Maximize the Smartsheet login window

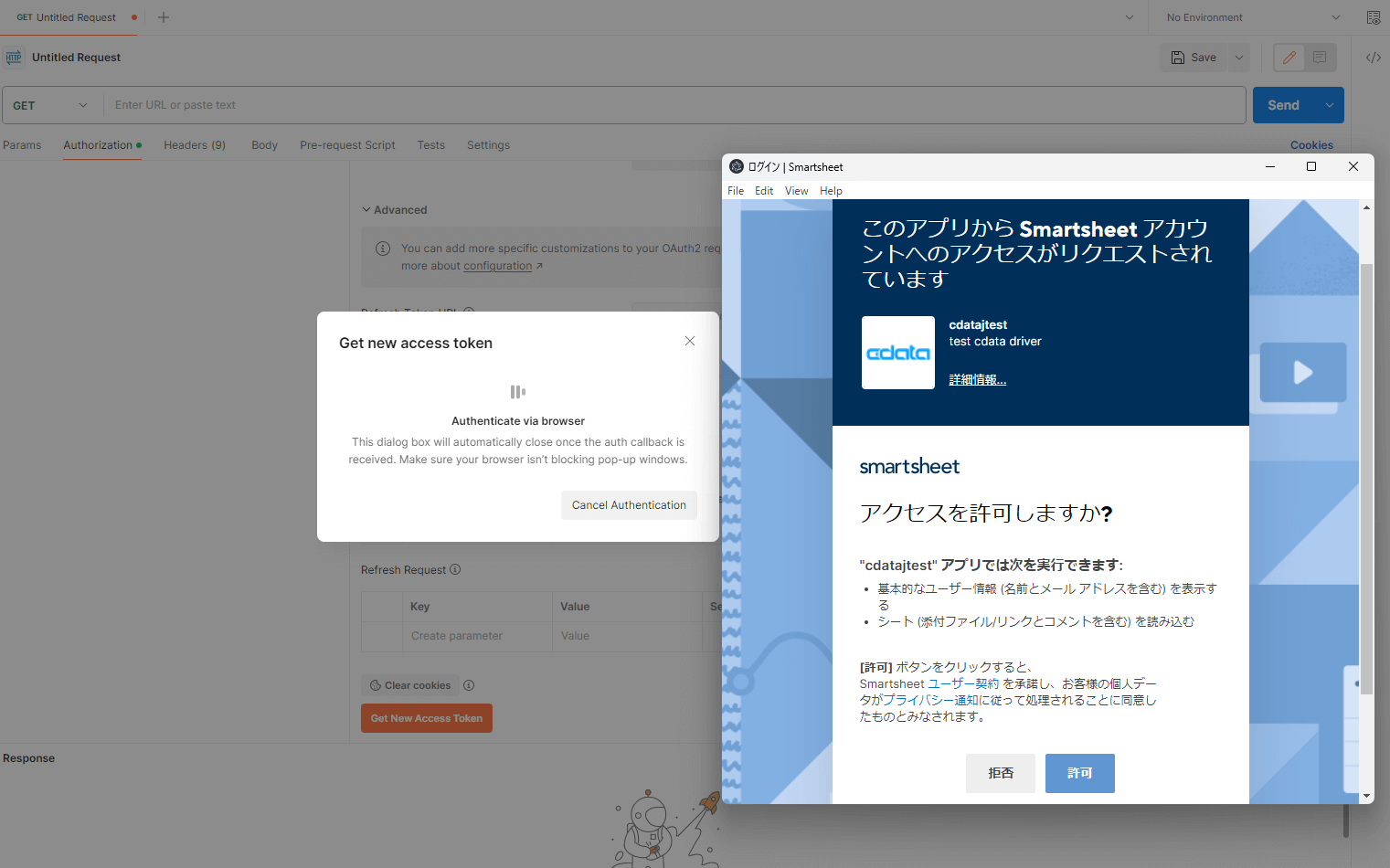coord(1311,166)
